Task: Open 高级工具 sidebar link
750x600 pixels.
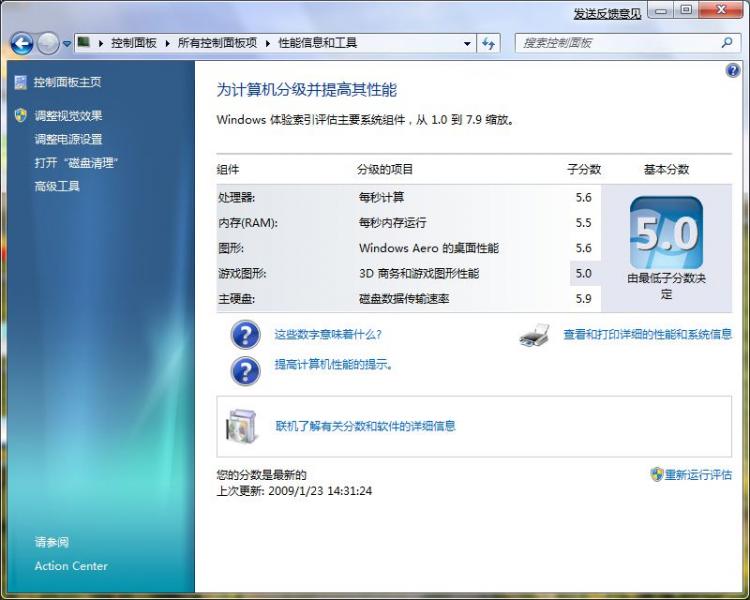Action: 57,186
